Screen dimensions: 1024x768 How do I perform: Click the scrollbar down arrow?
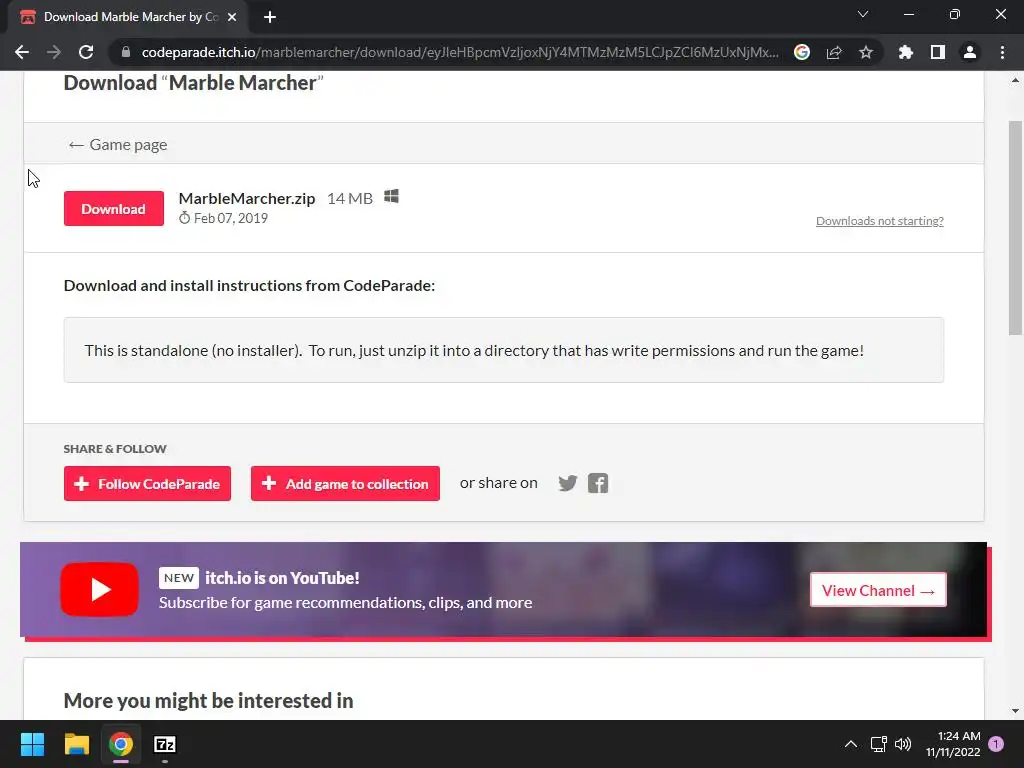1015,711
